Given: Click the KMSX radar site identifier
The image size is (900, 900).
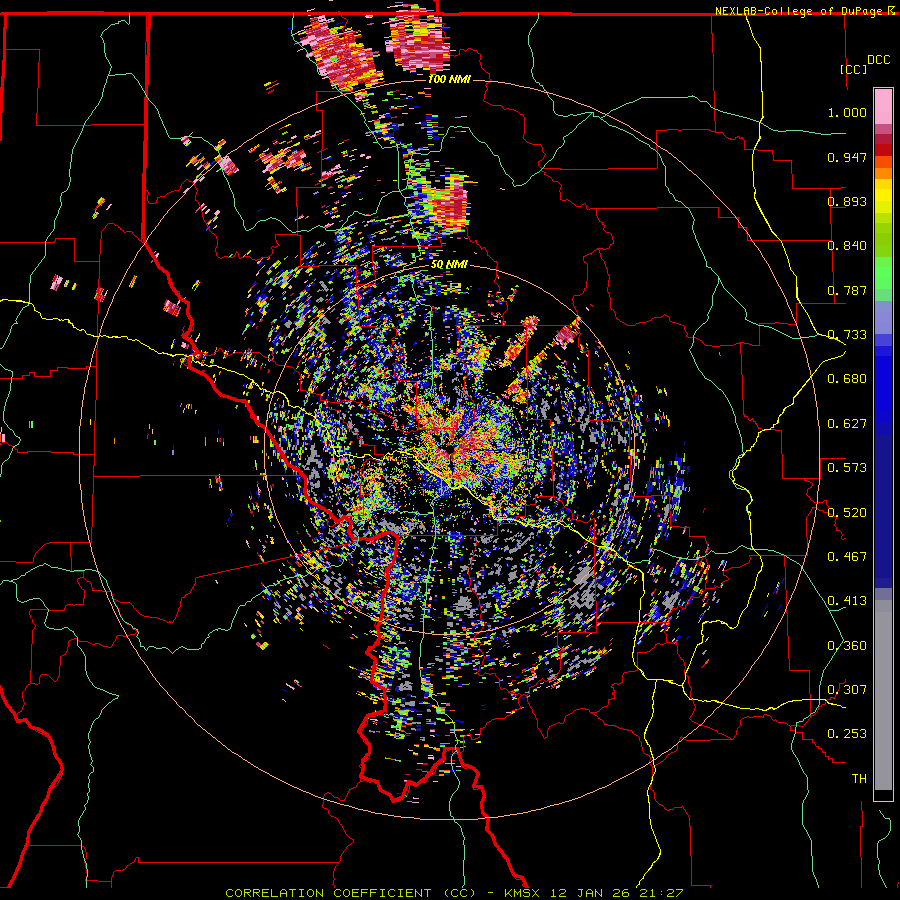Looking at the screenshot, I should [522, 893].
